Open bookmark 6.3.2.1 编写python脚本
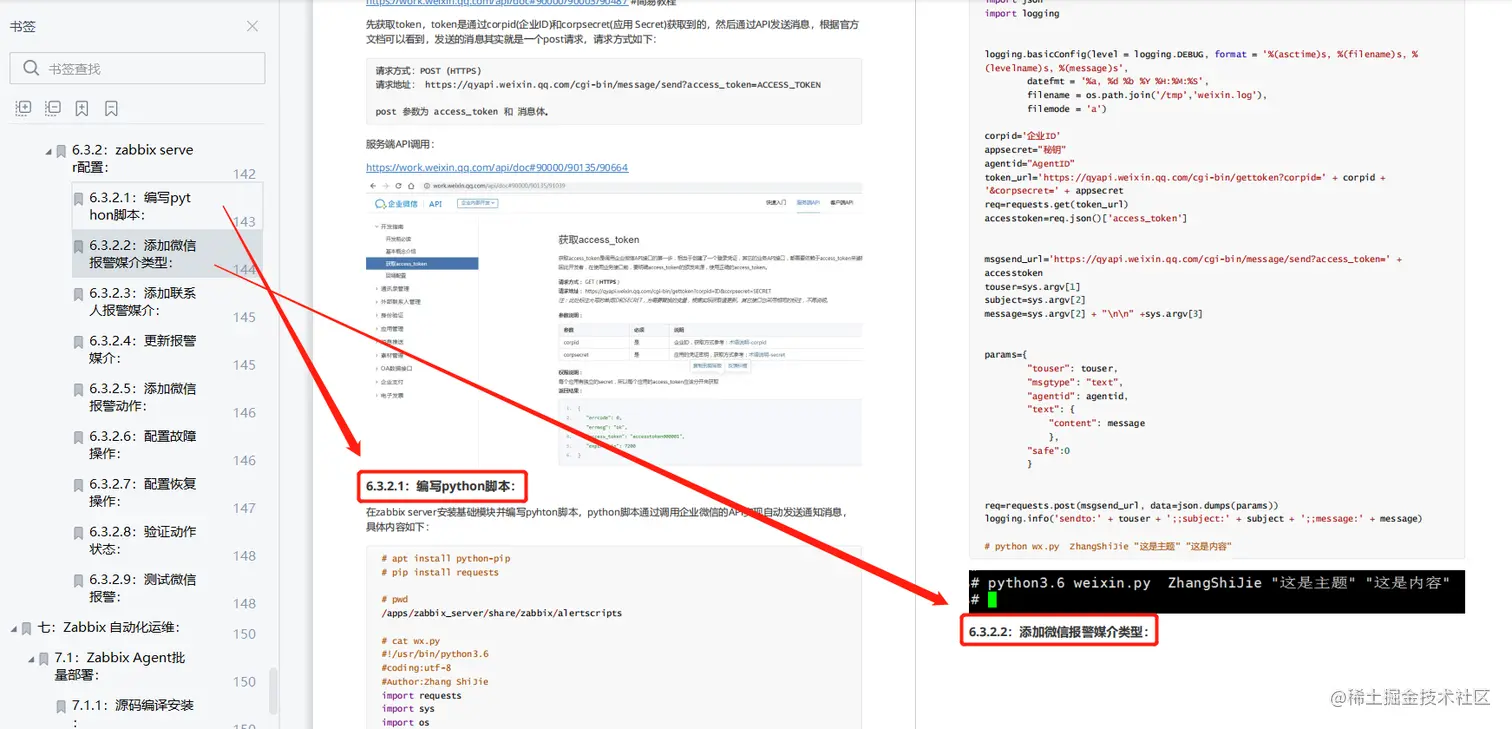 [x=140, y=206]
